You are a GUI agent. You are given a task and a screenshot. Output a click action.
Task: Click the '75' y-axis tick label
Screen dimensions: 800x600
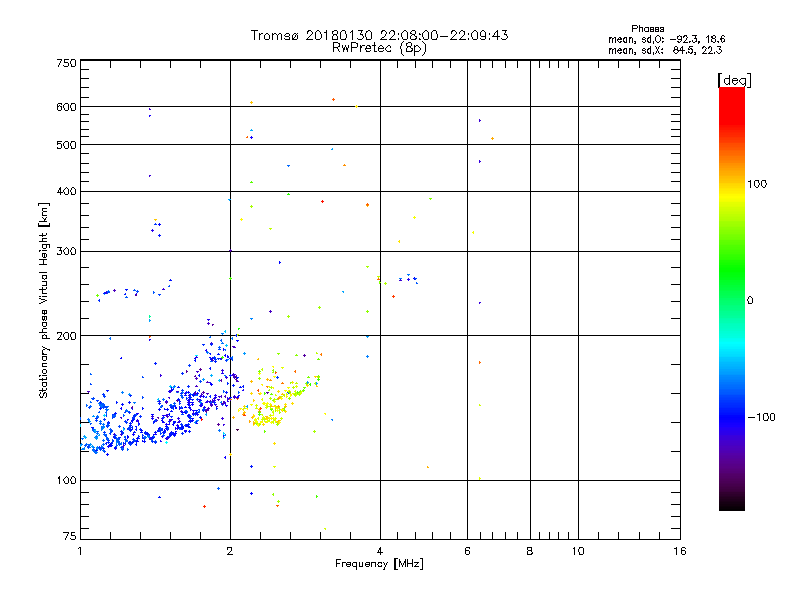click(x=70, y=536)
